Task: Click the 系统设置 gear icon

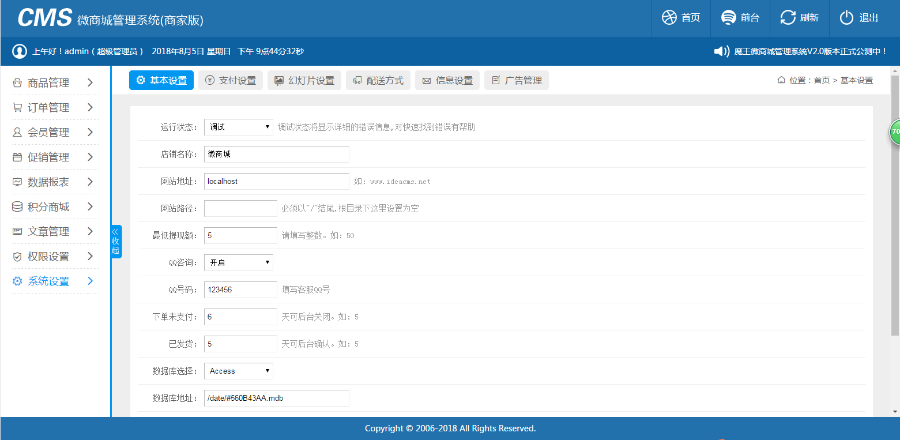Action: 18,281
